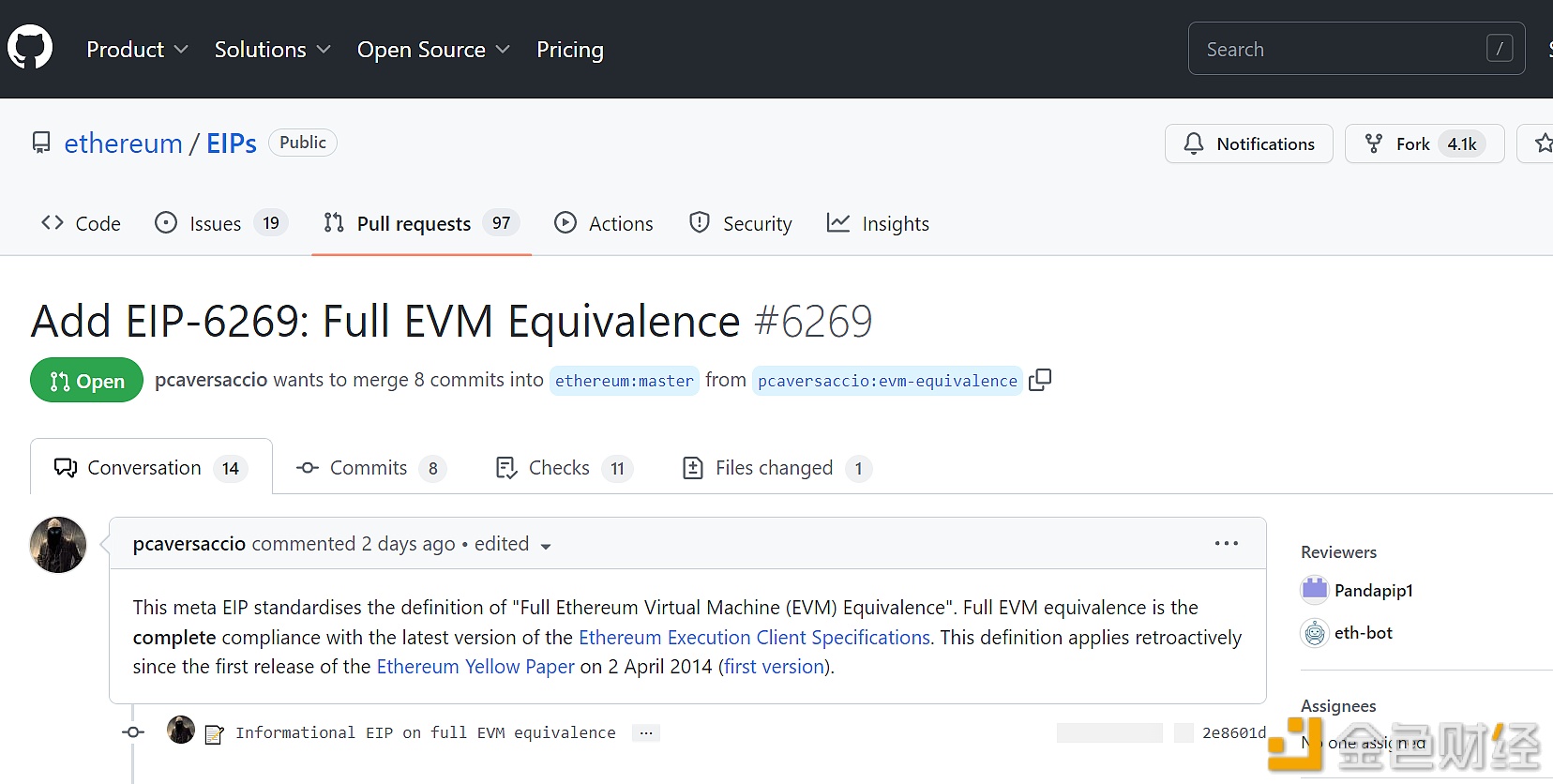Click the Public repository badge

(x=303, y=143)
